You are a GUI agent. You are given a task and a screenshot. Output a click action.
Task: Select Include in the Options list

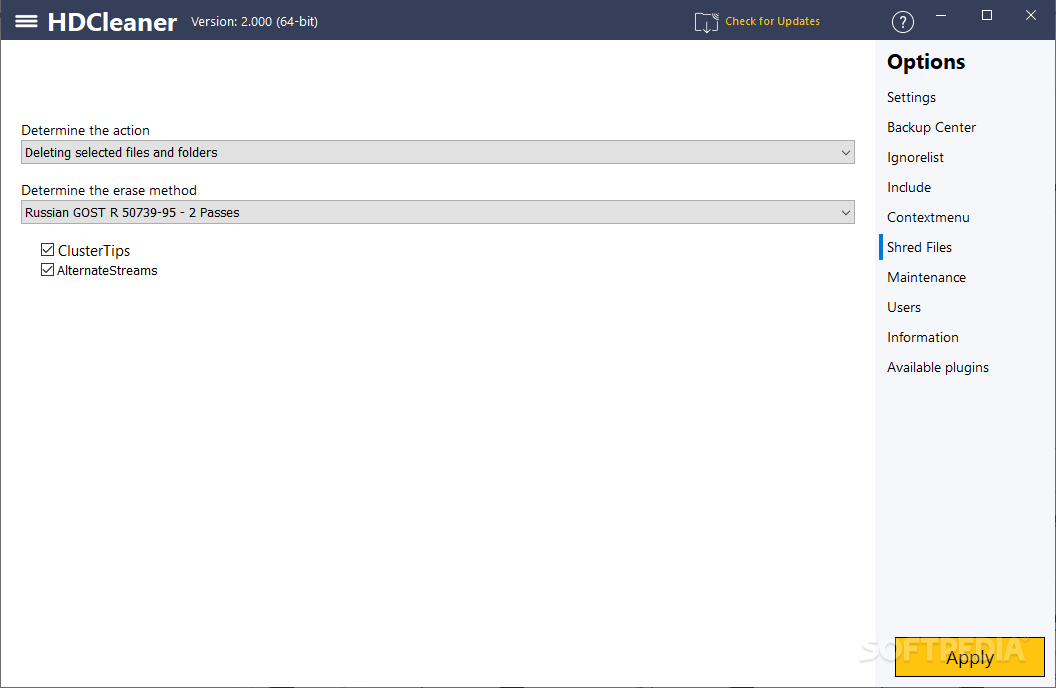coord(909,187)
